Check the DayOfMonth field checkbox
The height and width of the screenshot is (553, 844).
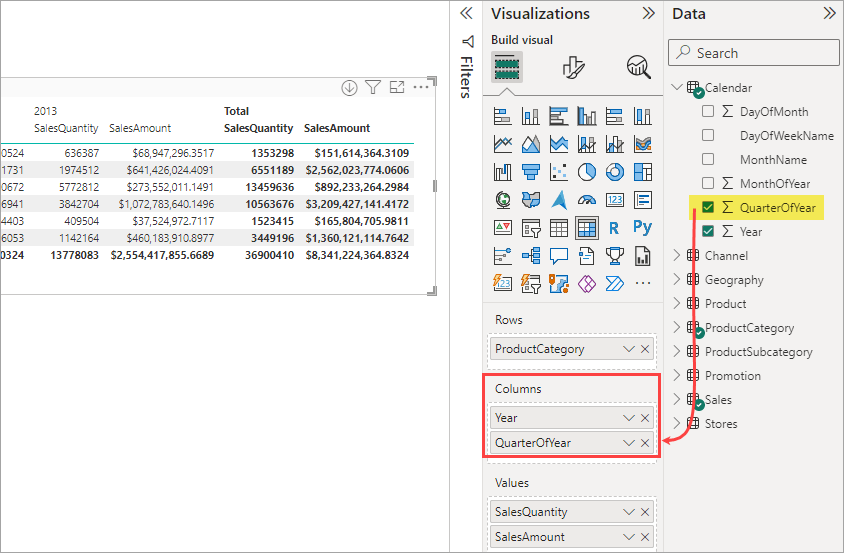[x=708, y=111]
